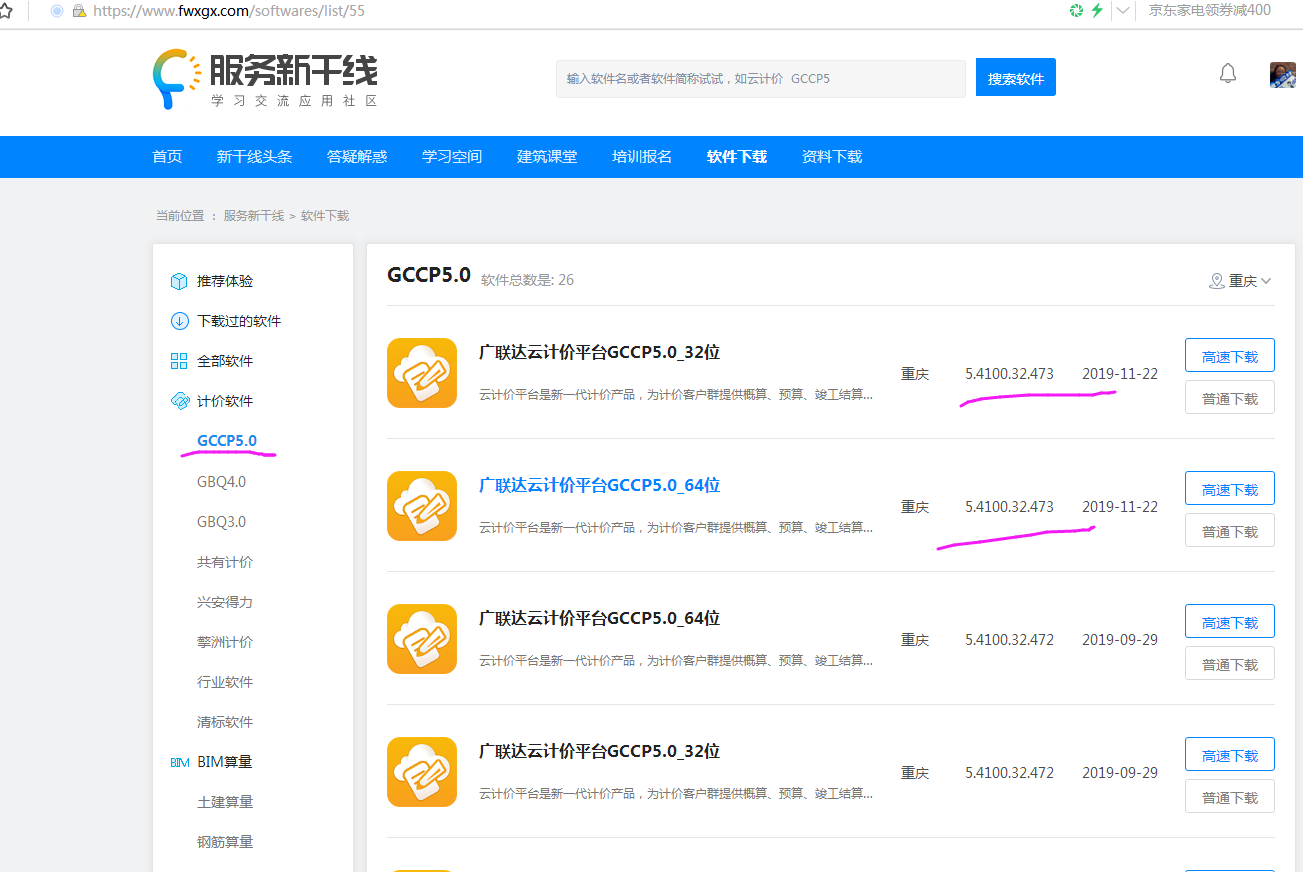Select 软件下载 nav item
The image size is (1303, 872).
tap(737, 157)
